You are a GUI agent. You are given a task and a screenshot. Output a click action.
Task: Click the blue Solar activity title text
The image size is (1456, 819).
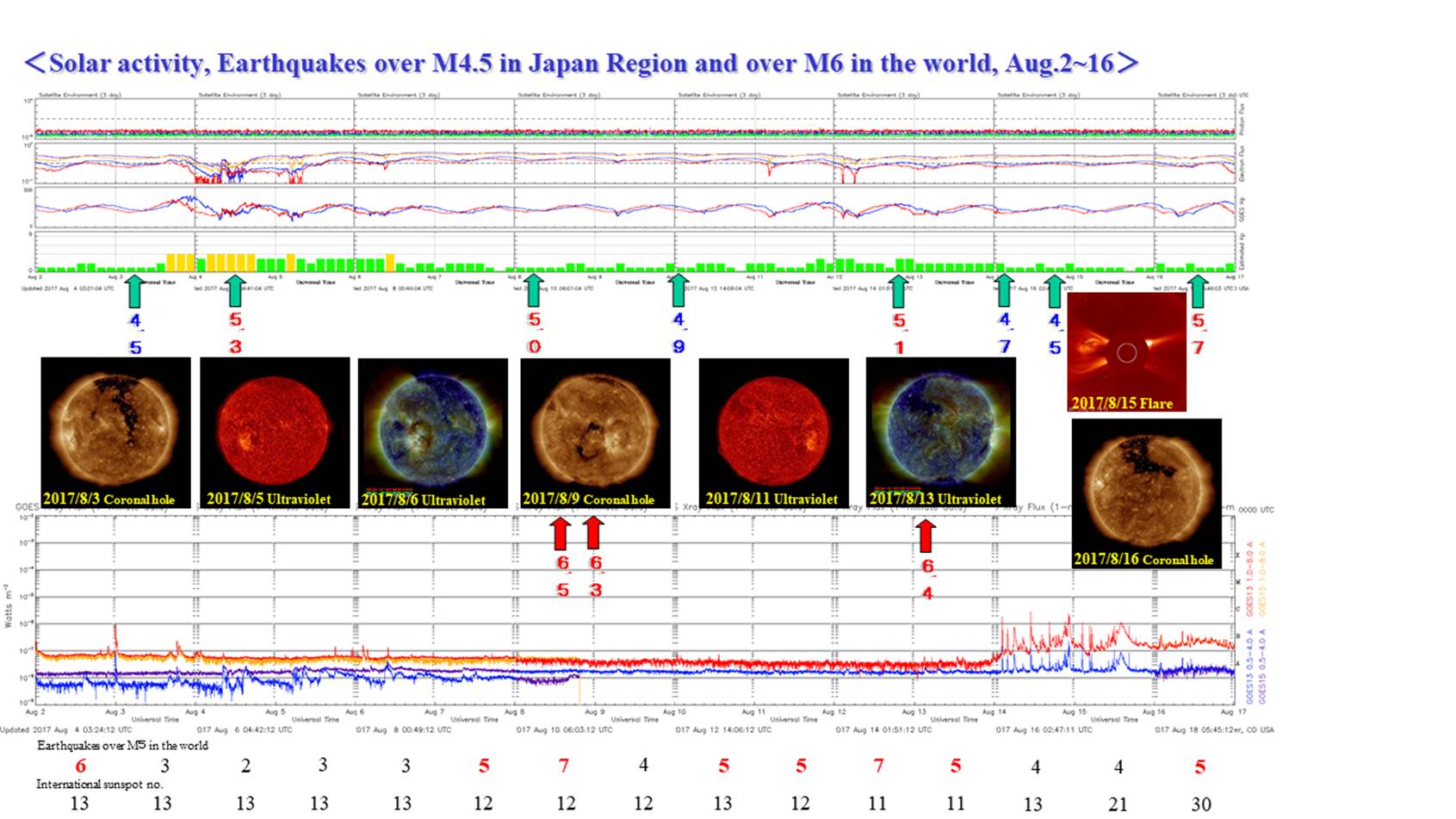pyautogui.click(x=581, y=64)
